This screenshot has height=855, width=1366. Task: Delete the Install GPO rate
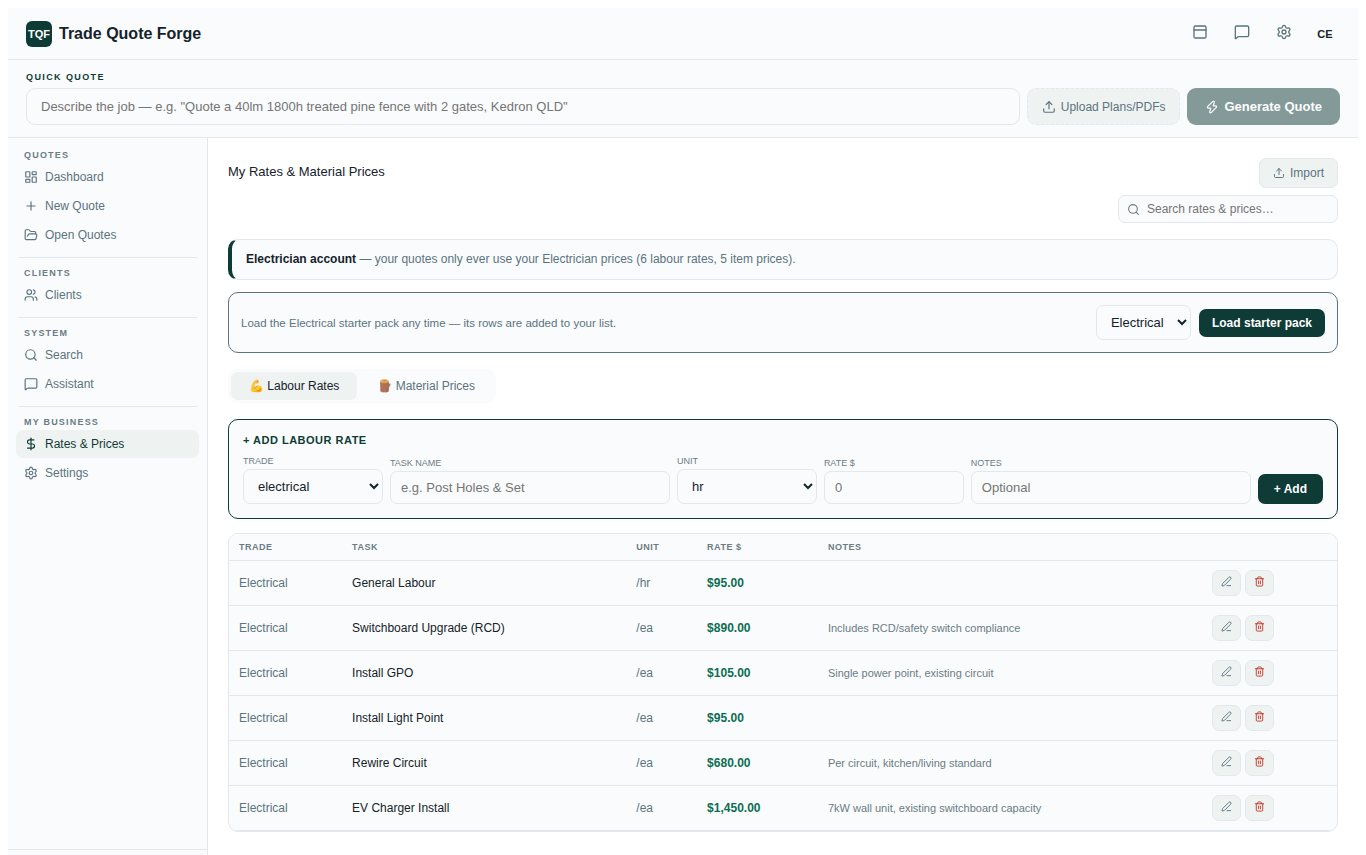1259,673
